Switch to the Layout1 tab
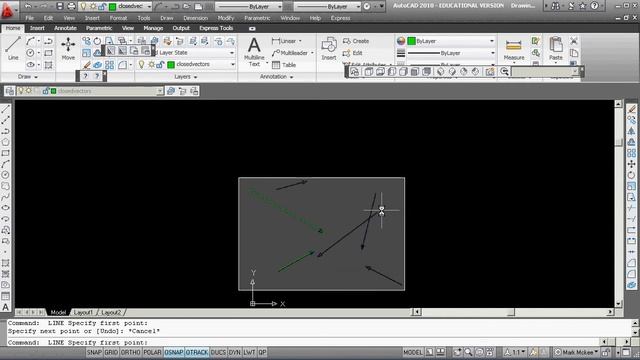This screenshot has width=640, height=360. (83, 312)
